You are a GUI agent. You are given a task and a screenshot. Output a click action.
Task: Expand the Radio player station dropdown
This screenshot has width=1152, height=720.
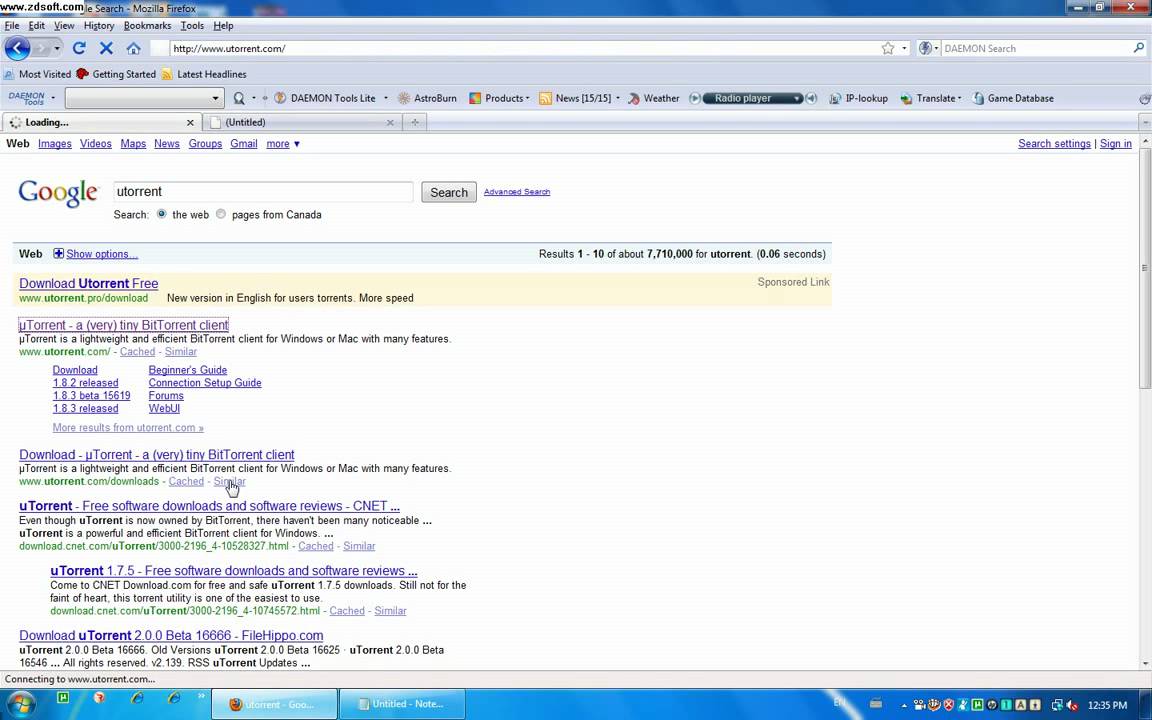click(x=796, y=98)
